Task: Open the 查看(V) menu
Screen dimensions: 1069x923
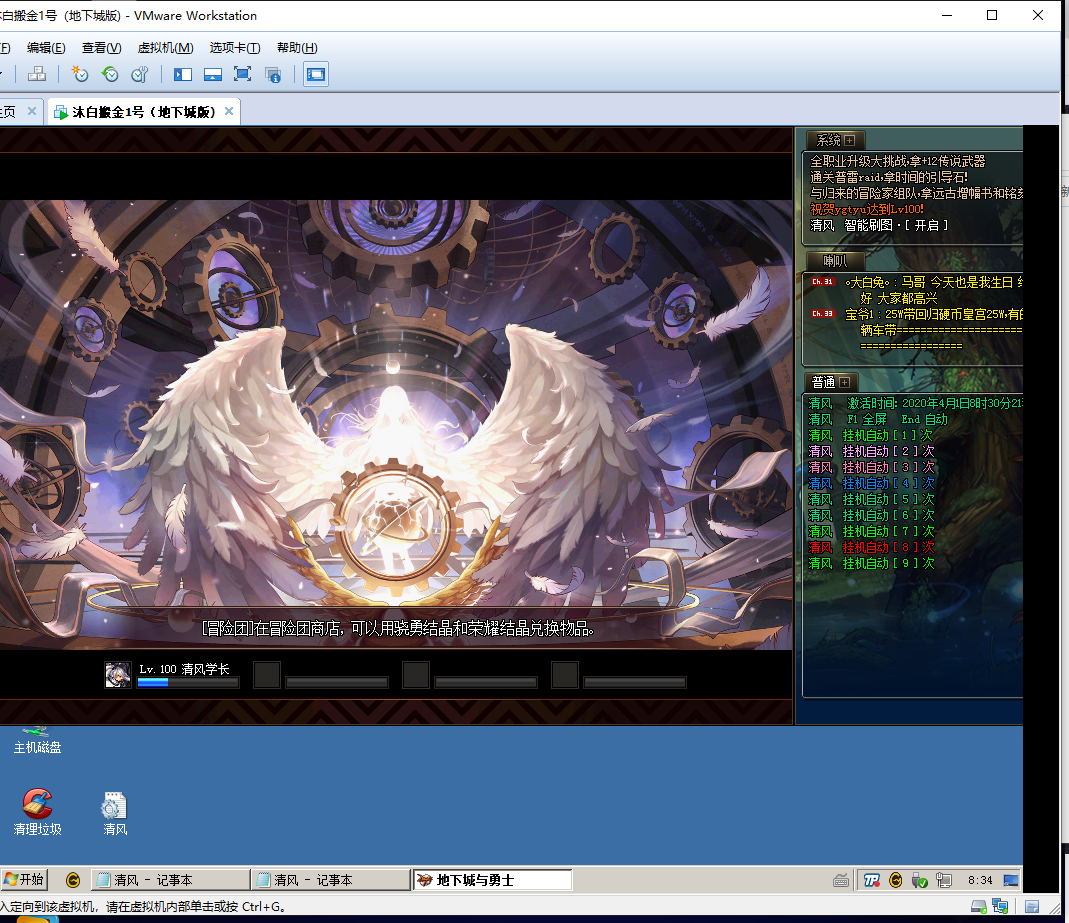Action: point(101,48)
